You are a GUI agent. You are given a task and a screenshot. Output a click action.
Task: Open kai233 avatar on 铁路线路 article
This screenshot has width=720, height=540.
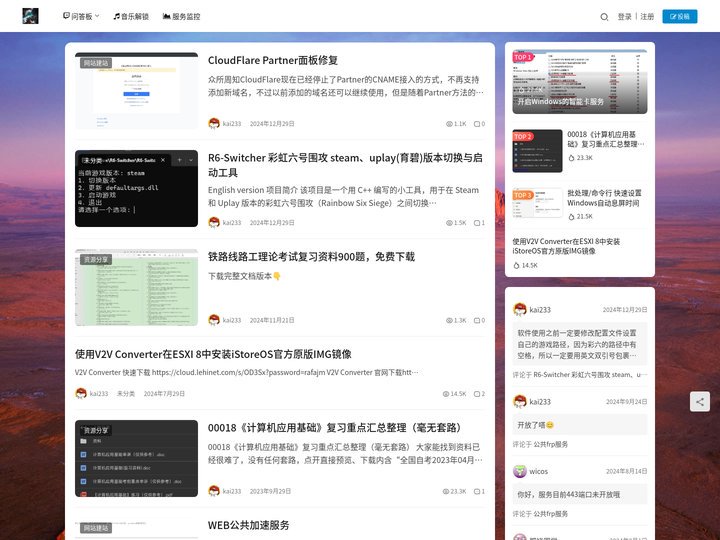pos(214,320)
